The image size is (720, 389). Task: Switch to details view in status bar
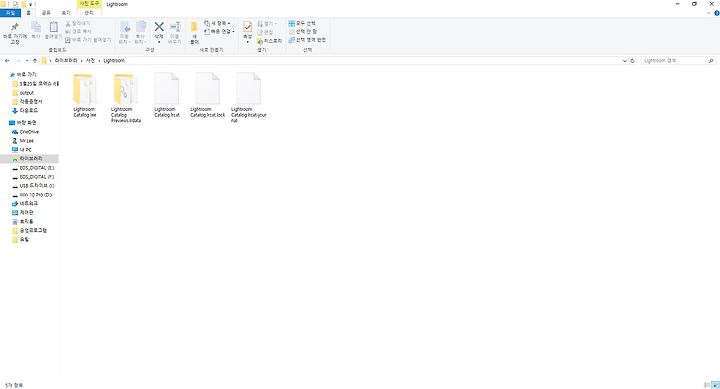point(707,385)
